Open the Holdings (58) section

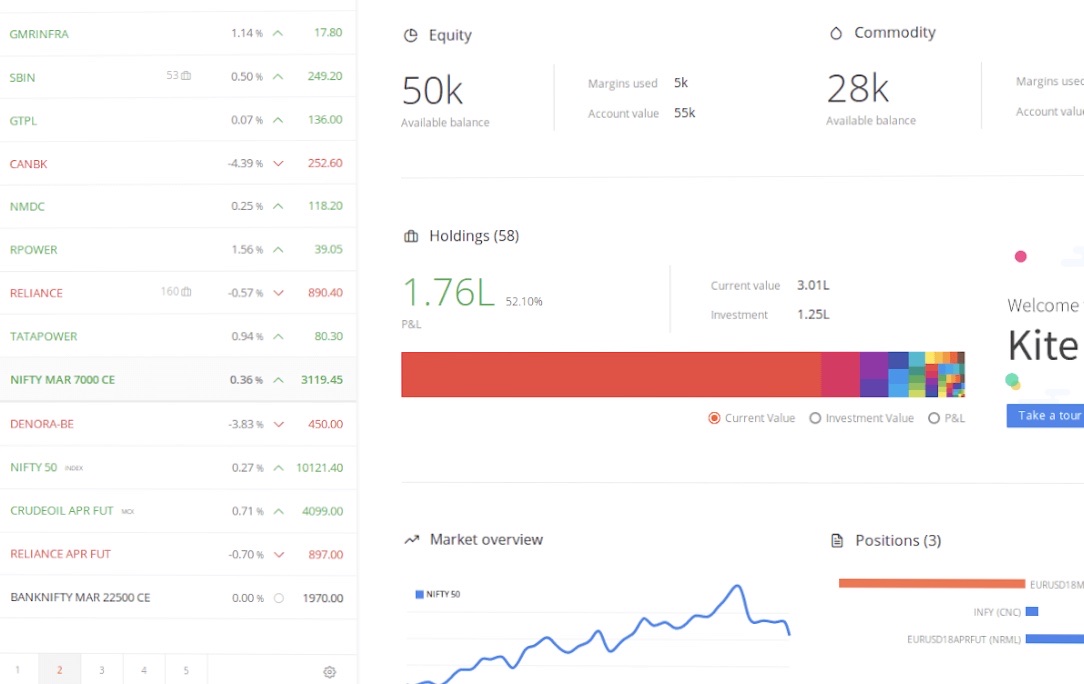[x=474, y=236]
